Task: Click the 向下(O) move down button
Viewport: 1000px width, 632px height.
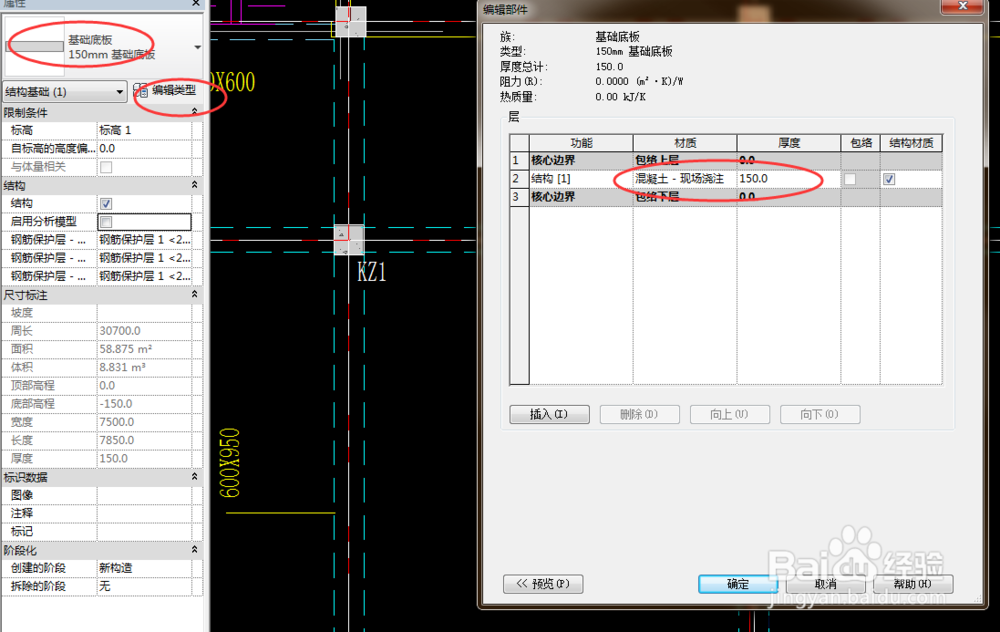Action: click(x=820, y=415)
